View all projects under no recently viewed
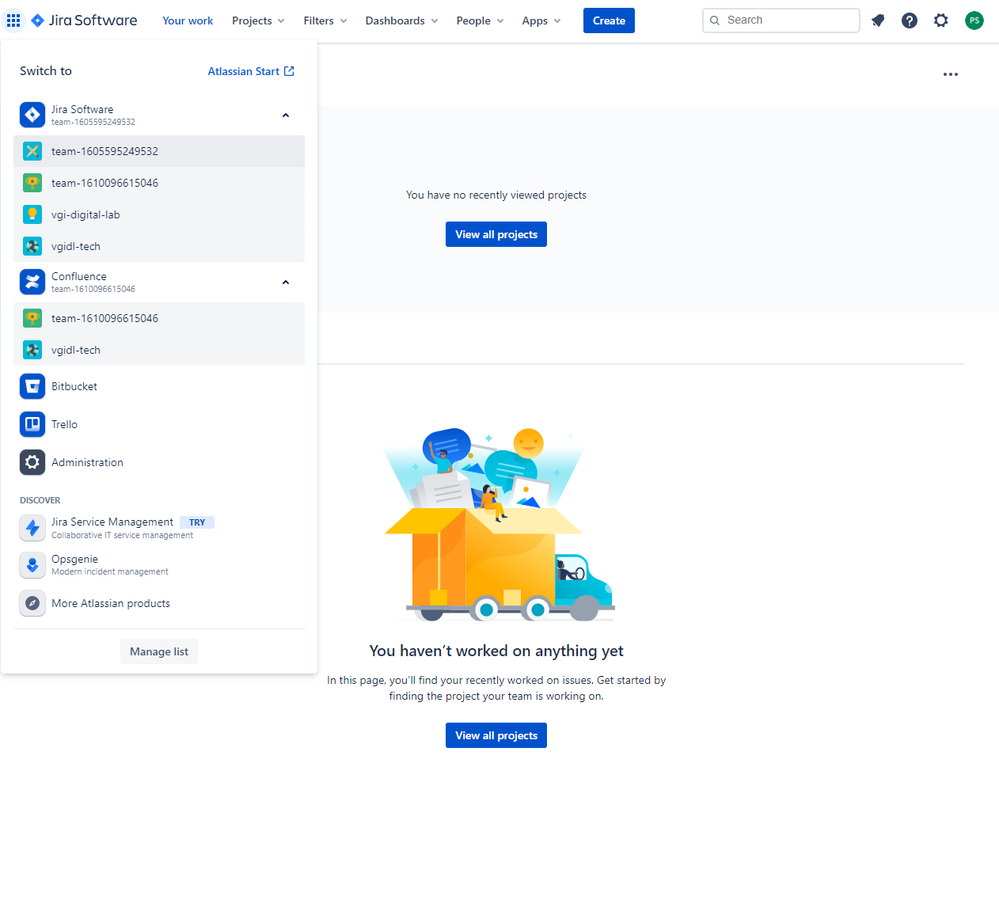 [x=496, y=234]
